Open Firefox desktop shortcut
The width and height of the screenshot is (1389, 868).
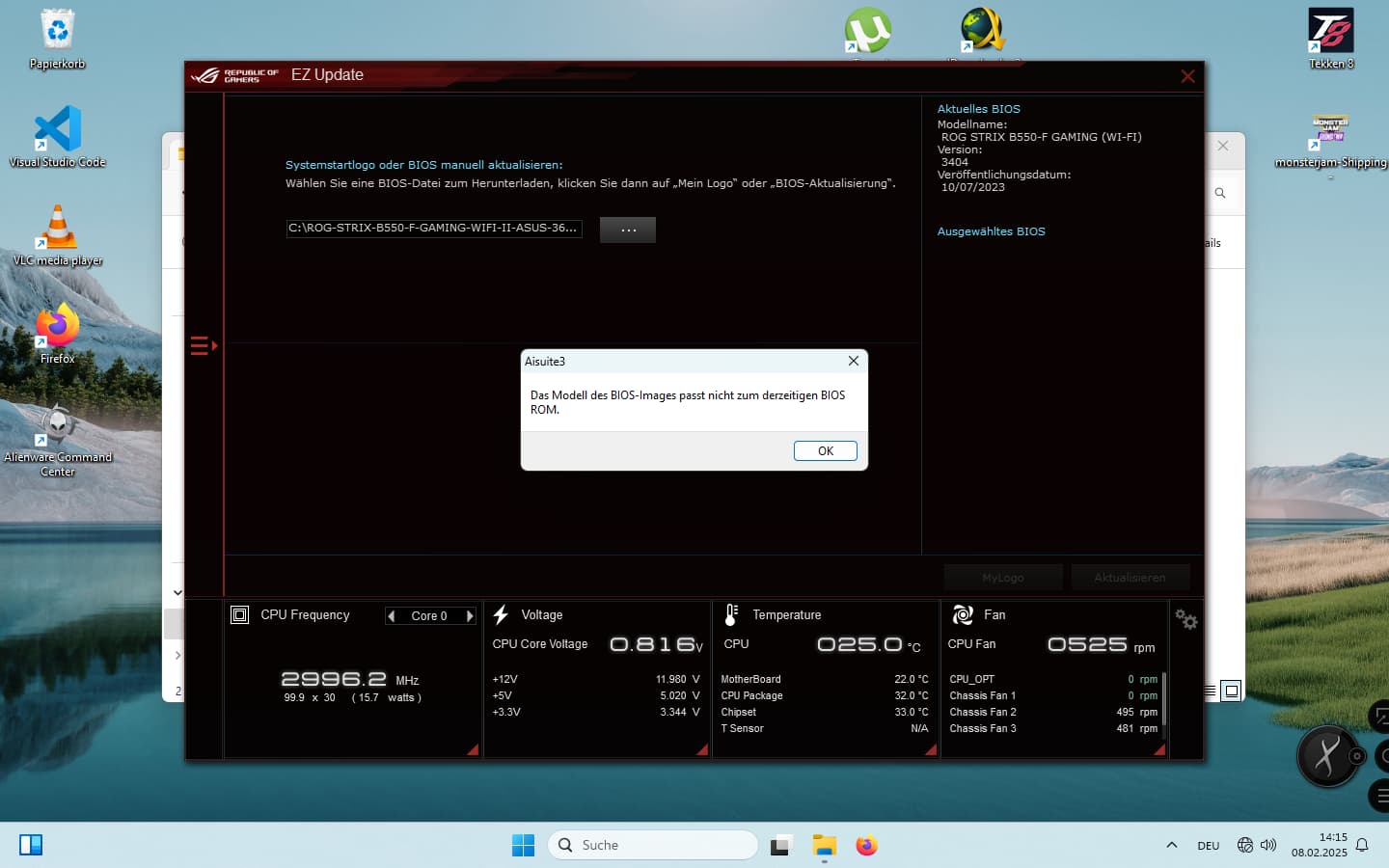[x=57, y=333]
